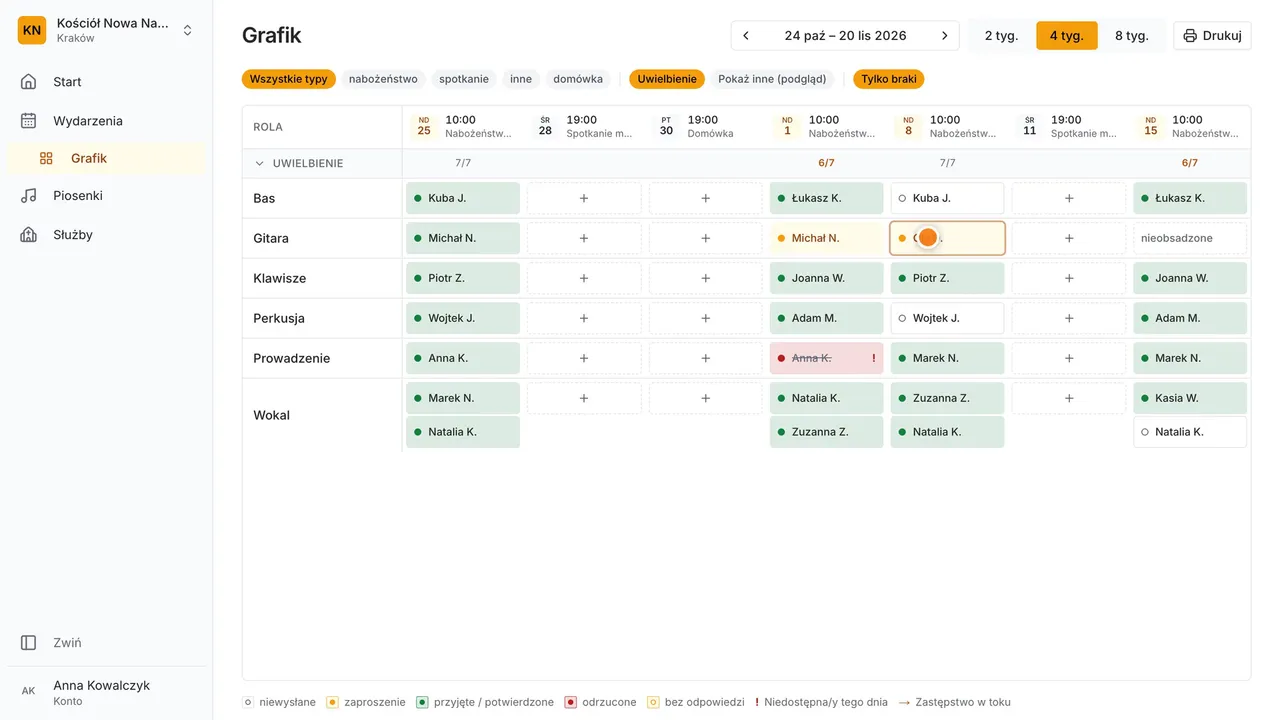Toggle Pokaż inne (podgląd) chip
The height and width of the screenshot is (720, 1280).
(x=772, y=79)
